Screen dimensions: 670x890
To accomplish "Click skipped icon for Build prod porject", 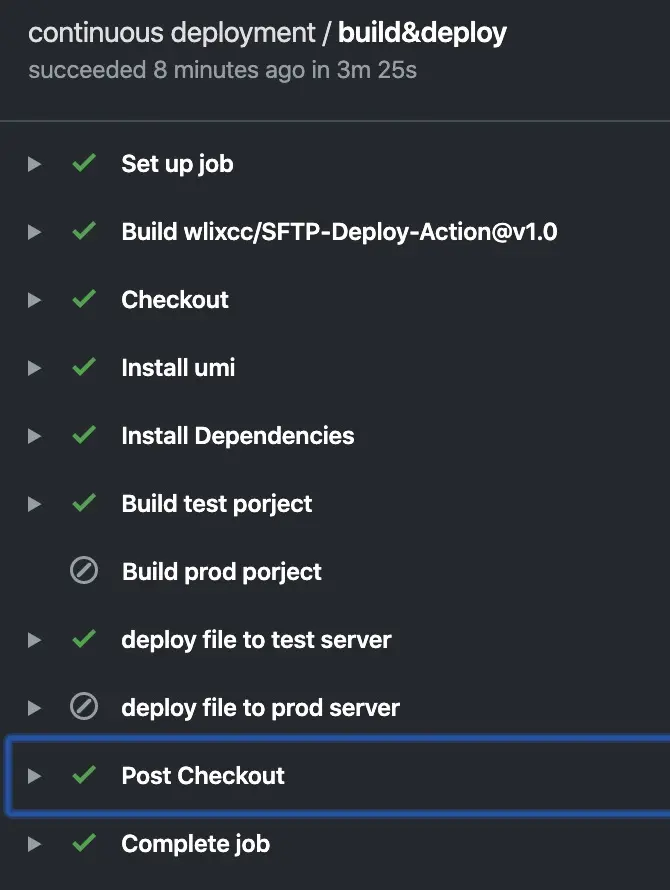I will pyautogui.click(x=84, y=571).
